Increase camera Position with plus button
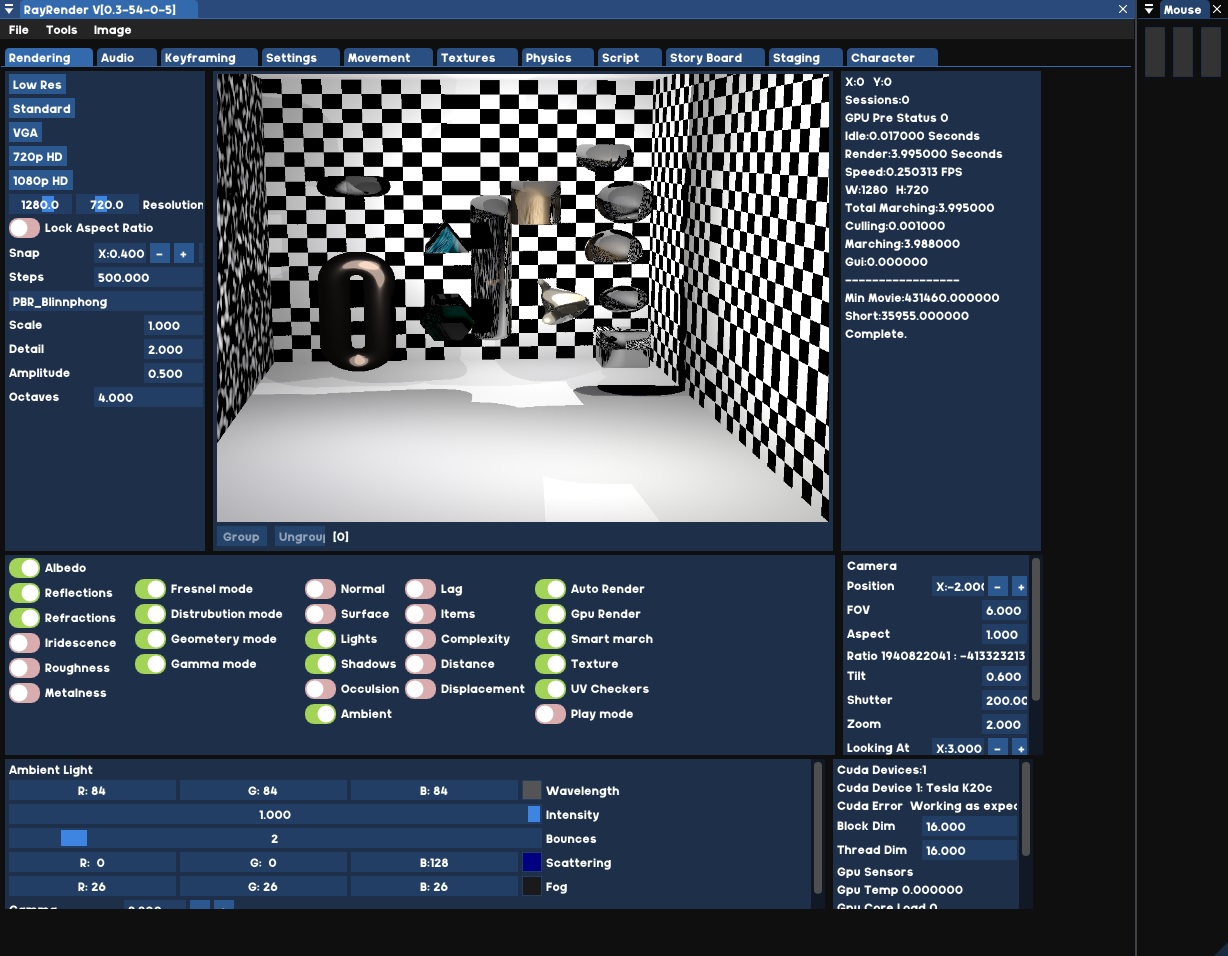This screenshot has height=956, width=1228. [1020, 587]
